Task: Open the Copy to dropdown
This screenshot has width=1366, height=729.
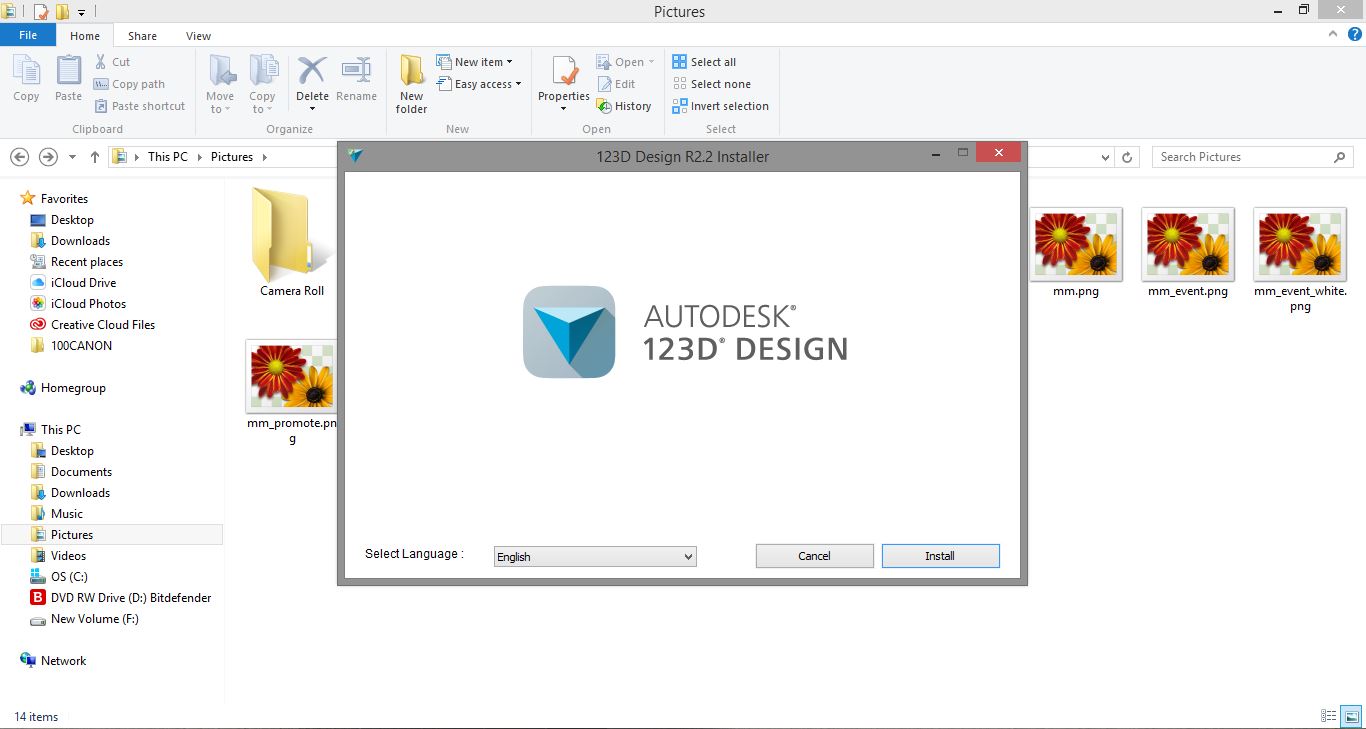Action: pos(262,85)
